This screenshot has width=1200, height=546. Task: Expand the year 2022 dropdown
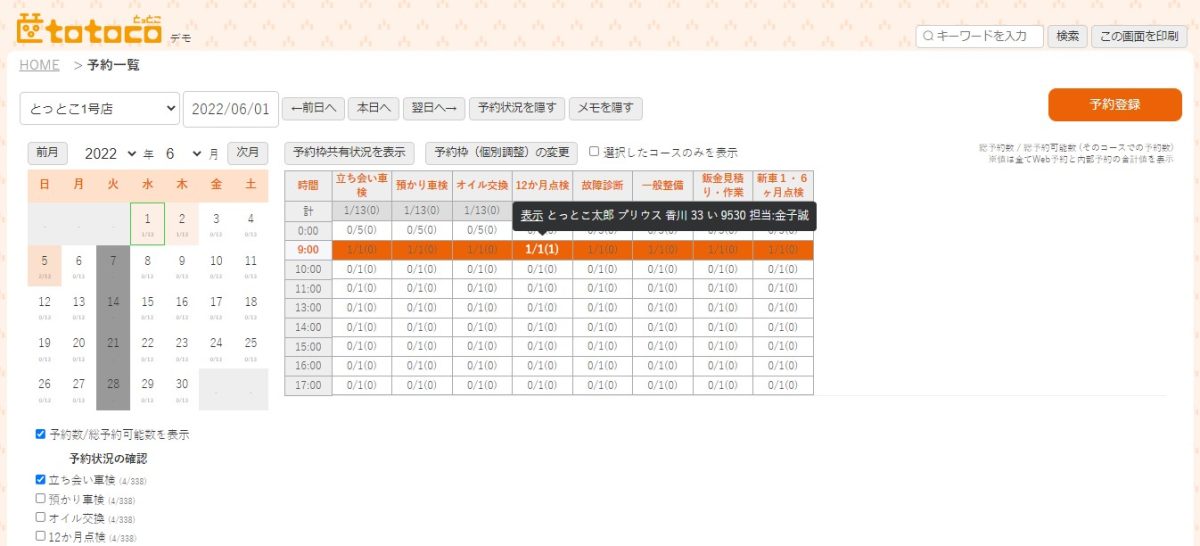tap(110, 154)
